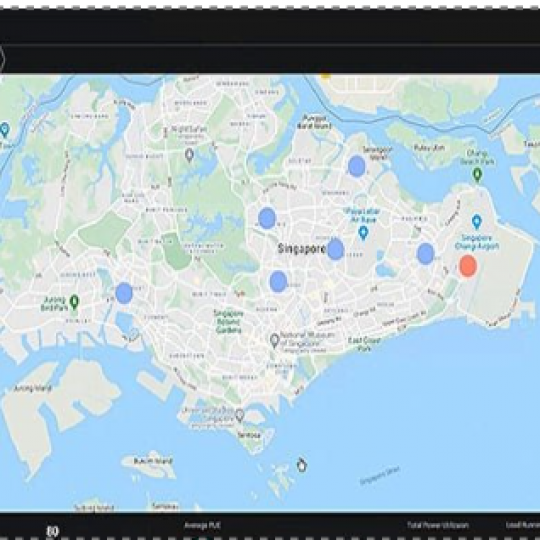Select the blue marker nearest Jurong Bird Park
The width and height of the screenshot is (540, 540).
[x=124, y=293]
